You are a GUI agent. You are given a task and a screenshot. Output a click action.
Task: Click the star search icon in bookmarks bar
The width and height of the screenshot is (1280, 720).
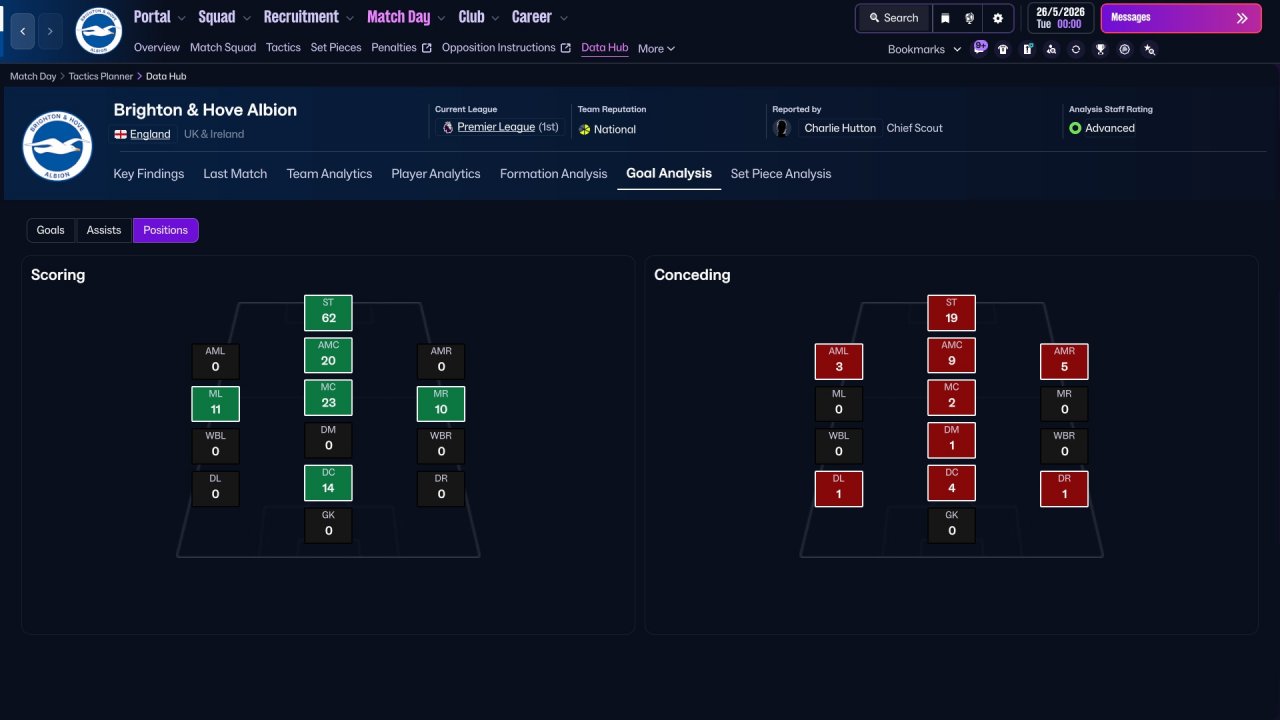coord(1149,49)
